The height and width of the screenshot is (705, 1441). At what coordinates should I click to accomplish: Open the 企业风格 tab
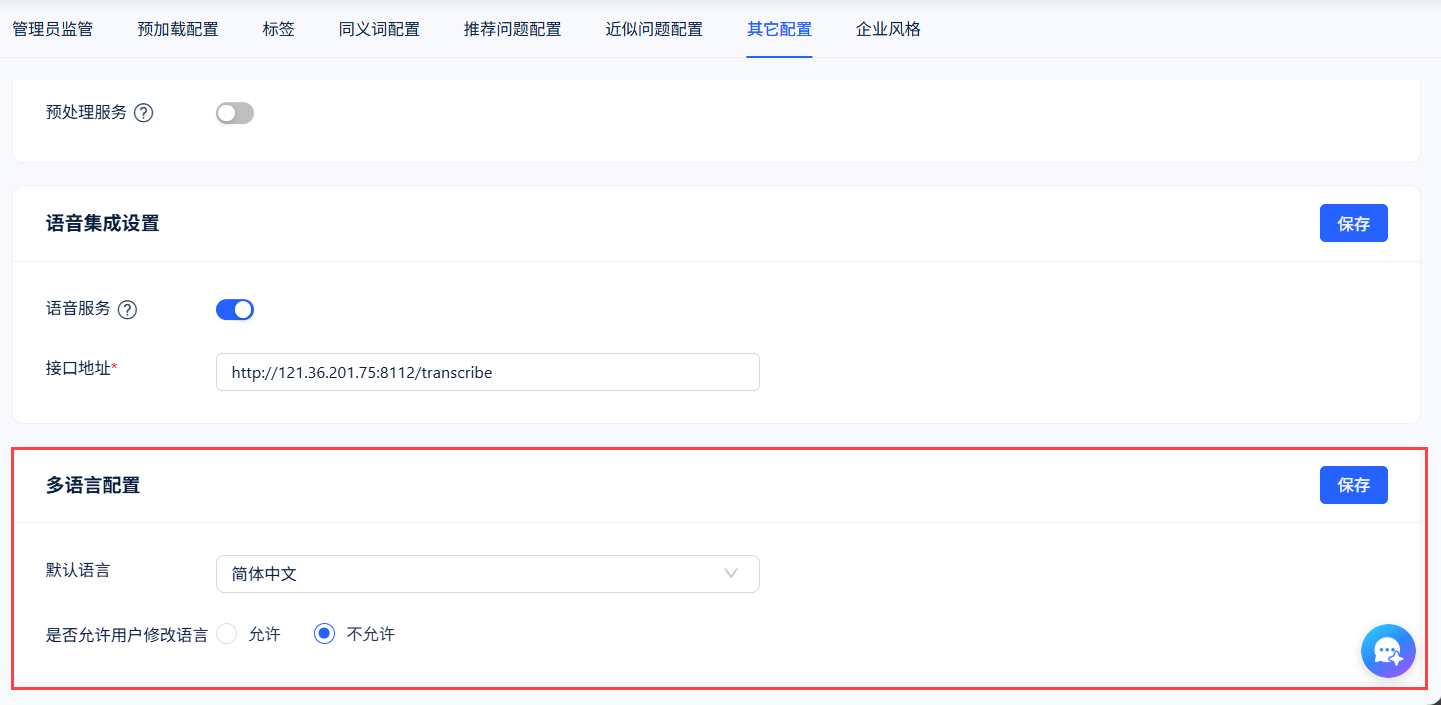click(x=888, y=29)
